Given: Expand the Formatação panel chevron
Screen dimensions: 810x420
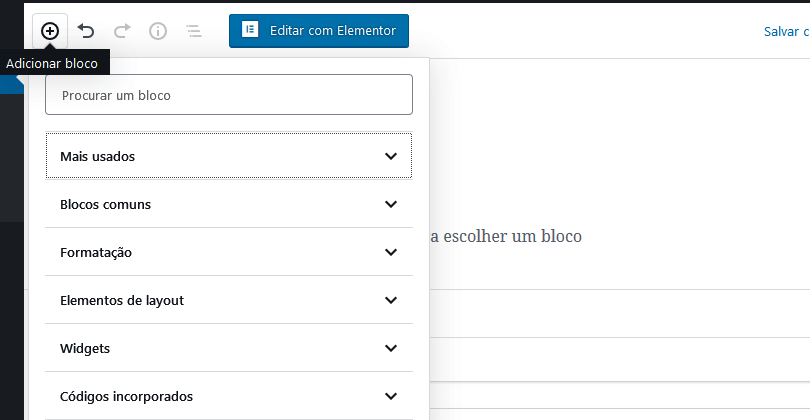Looking at the screenshot, I should coord(391,252).
